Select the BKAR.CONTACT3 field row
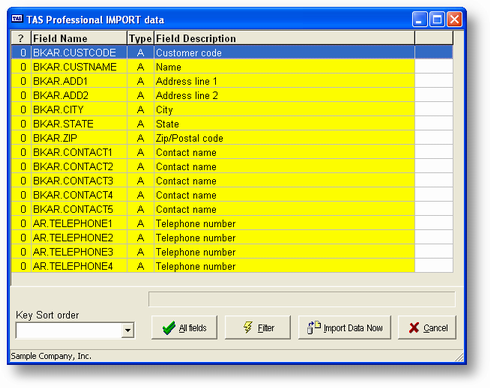490x388 pixels. (x=232, y=181)
